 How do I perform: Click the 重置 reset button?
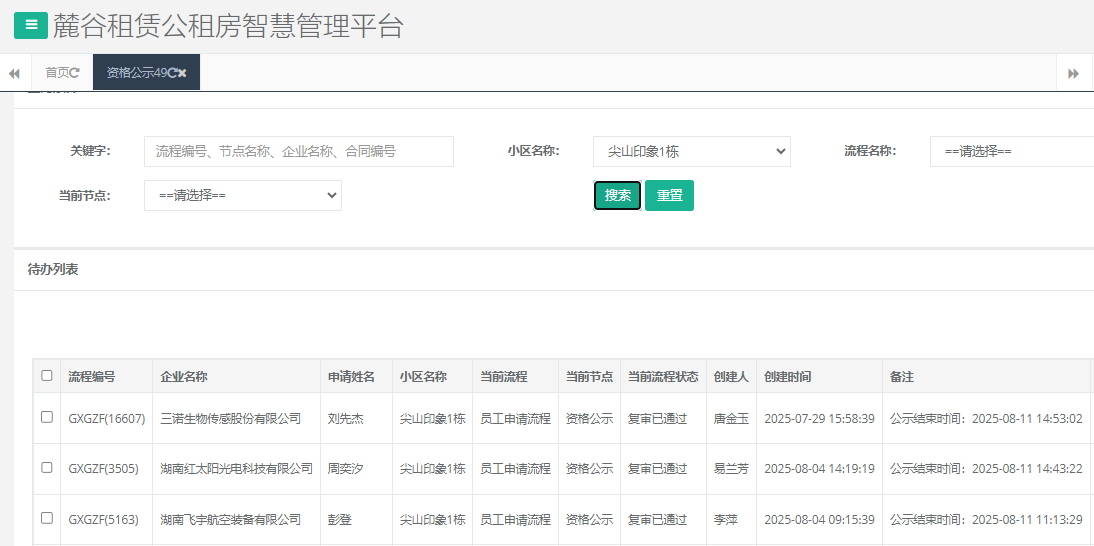pos(669,196)
